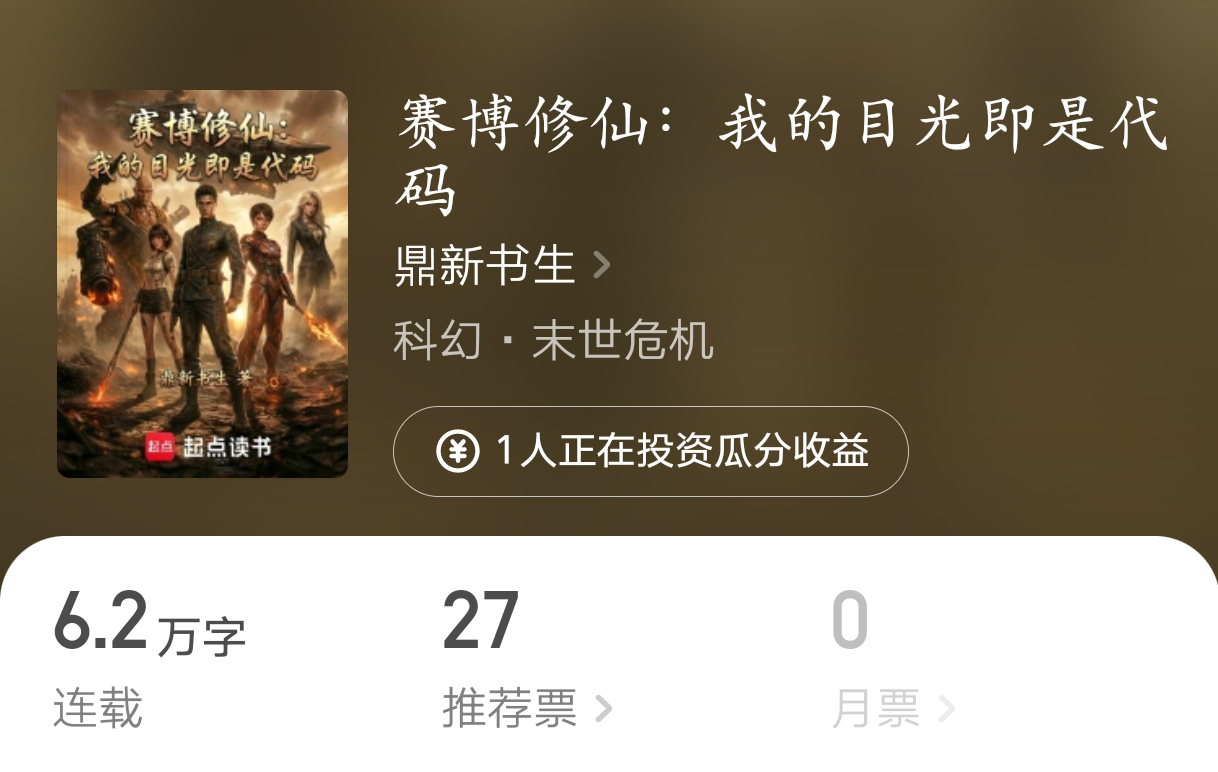Open the book cover image

(x=202, y=284)
